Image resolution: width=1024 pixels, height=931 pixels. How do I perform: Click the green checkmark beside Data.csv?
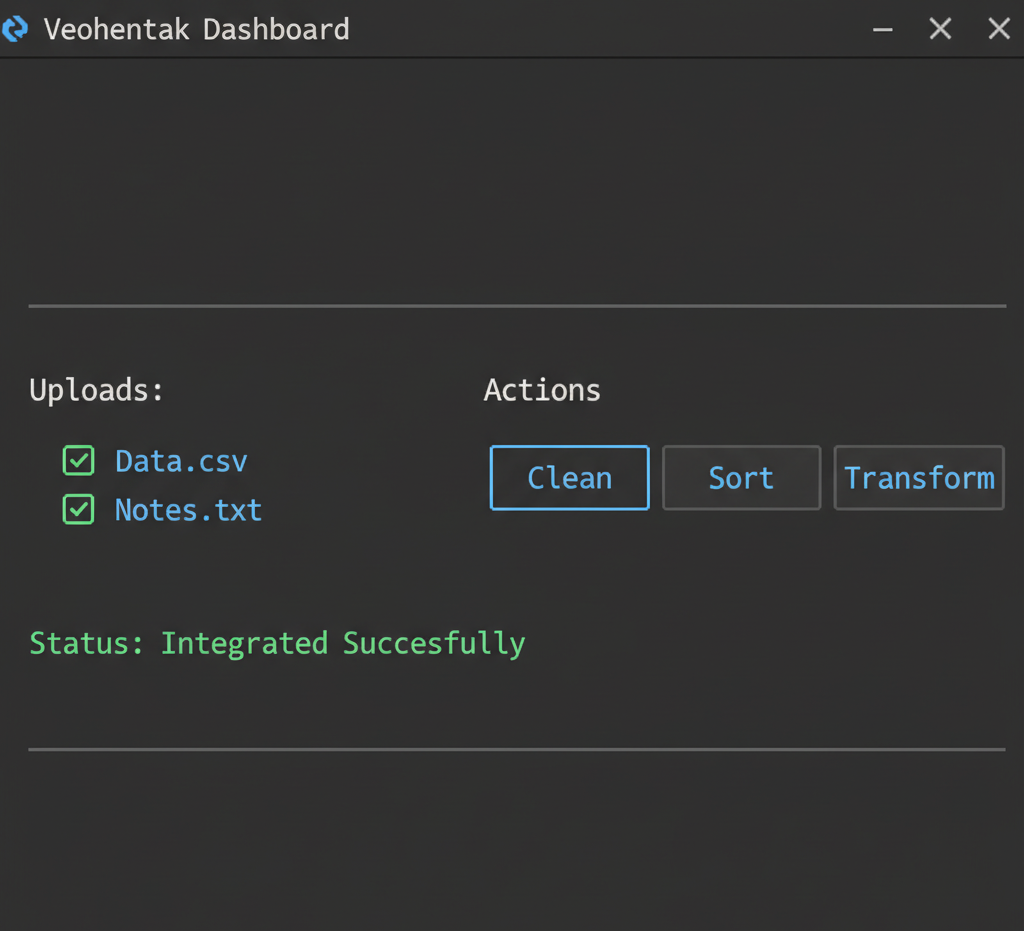click(x=78, y=461)
